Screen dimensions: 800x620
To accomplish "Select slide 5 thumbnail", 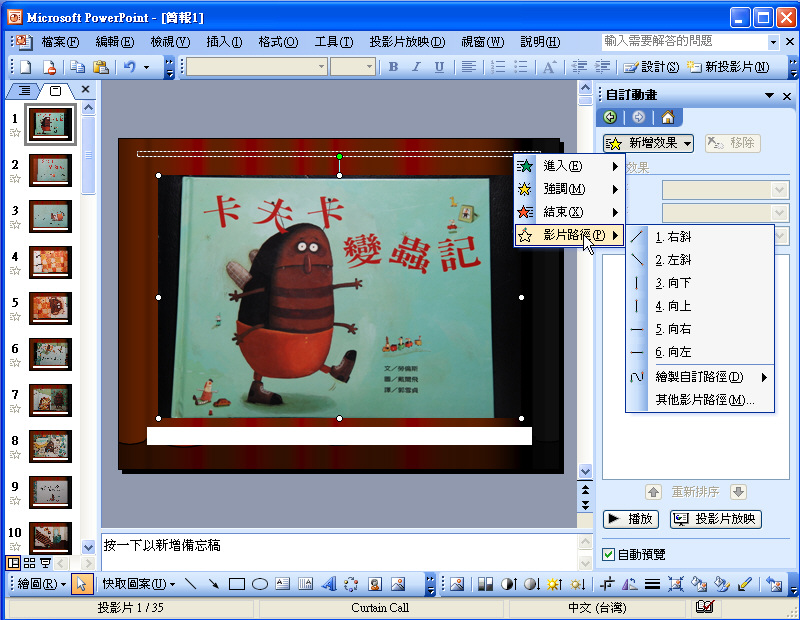I will (x=50, y=308).
